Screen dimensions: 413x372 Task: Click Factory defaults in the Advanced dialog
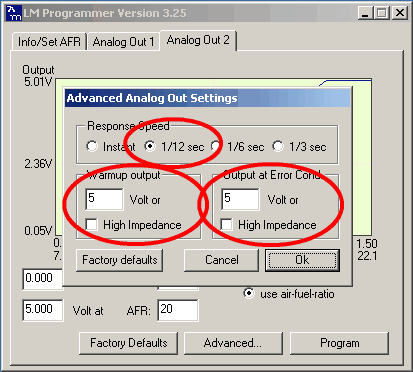[120, 260]
